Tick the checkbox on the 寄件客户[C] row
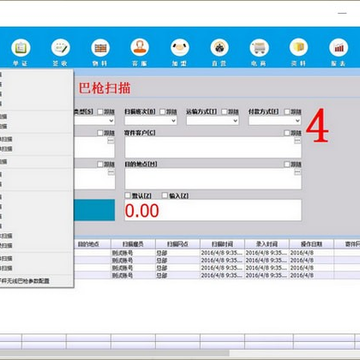This screenshot has width=360, height=360. 287,133
